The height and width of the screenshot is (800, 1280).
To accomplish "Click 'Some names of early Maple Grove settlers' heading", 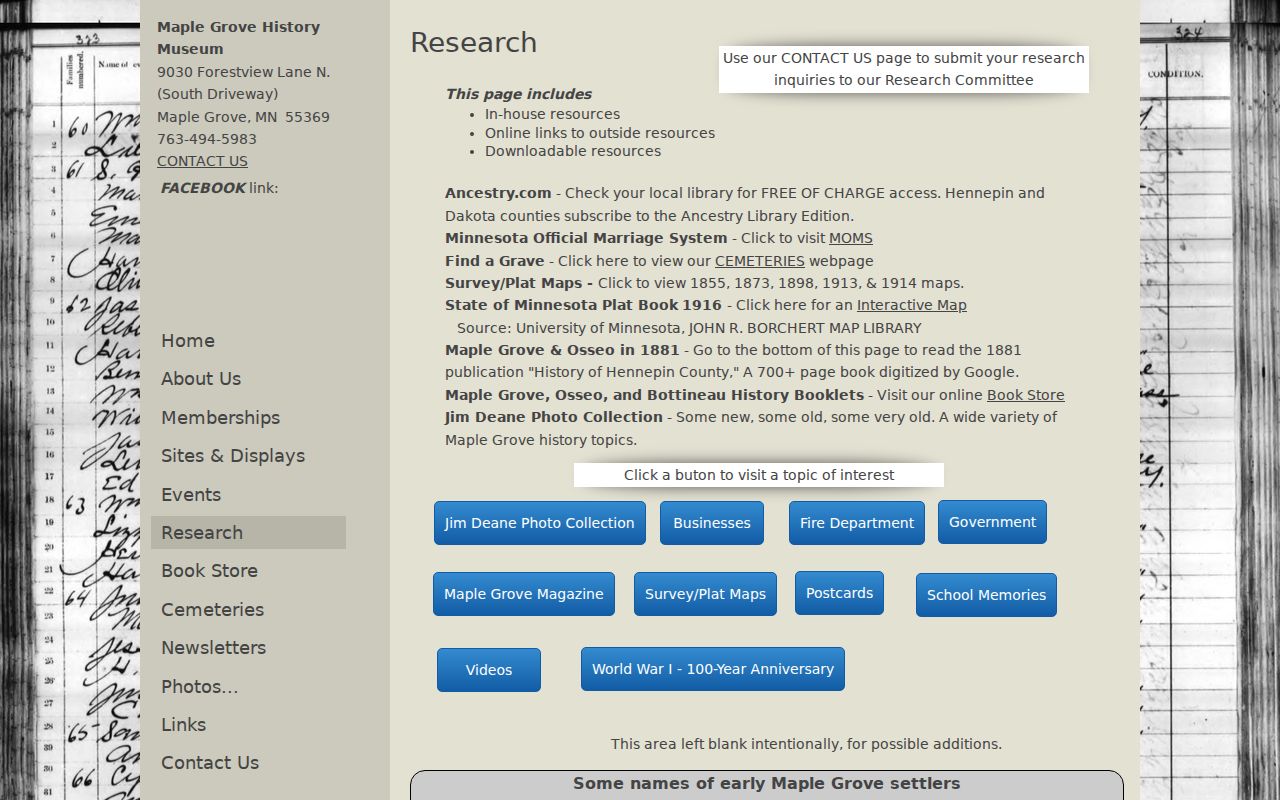I will point(767,784).
